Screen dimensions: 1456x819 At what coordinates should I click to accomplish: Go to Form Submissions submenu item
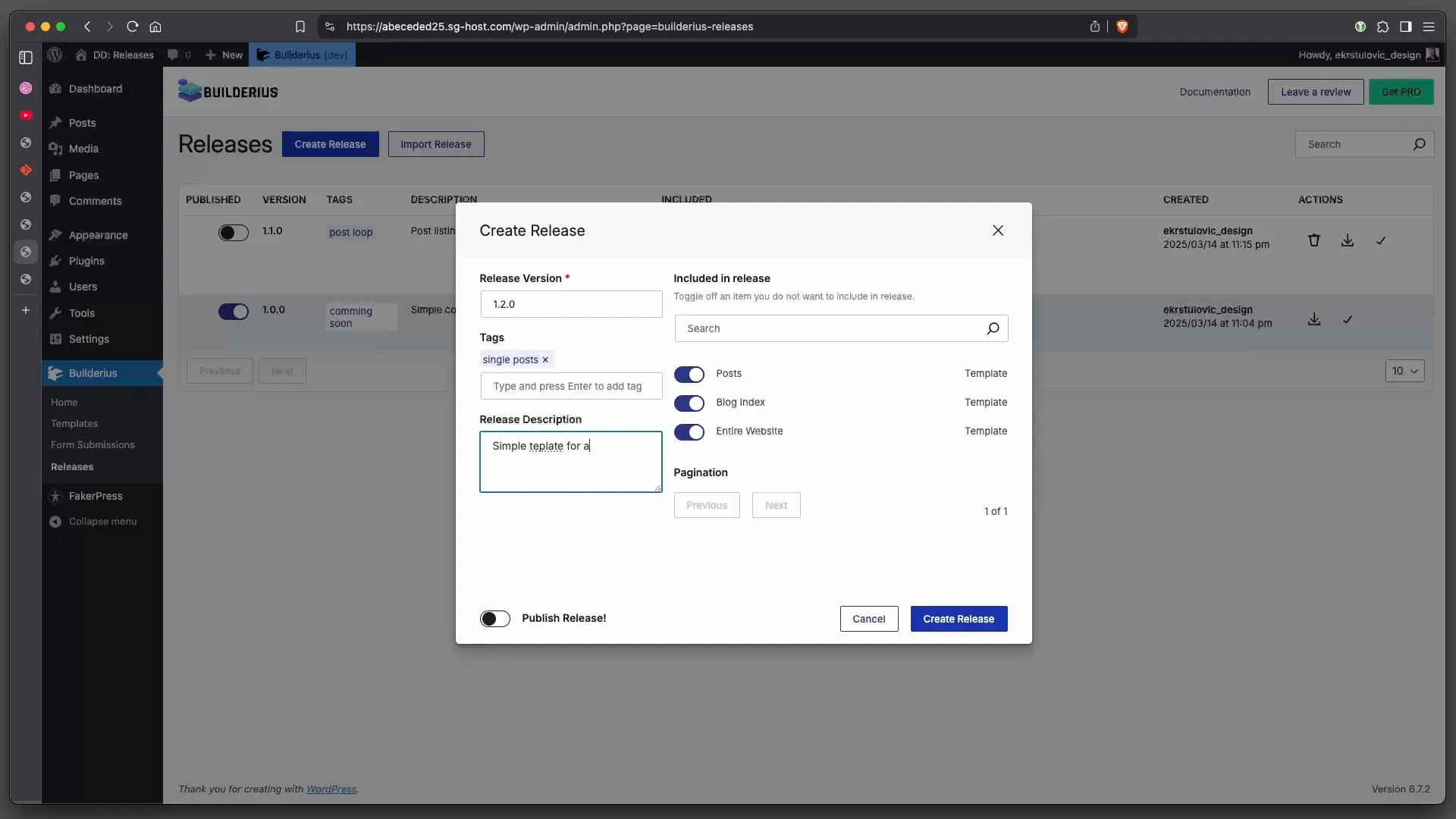[x=93, y=445]
